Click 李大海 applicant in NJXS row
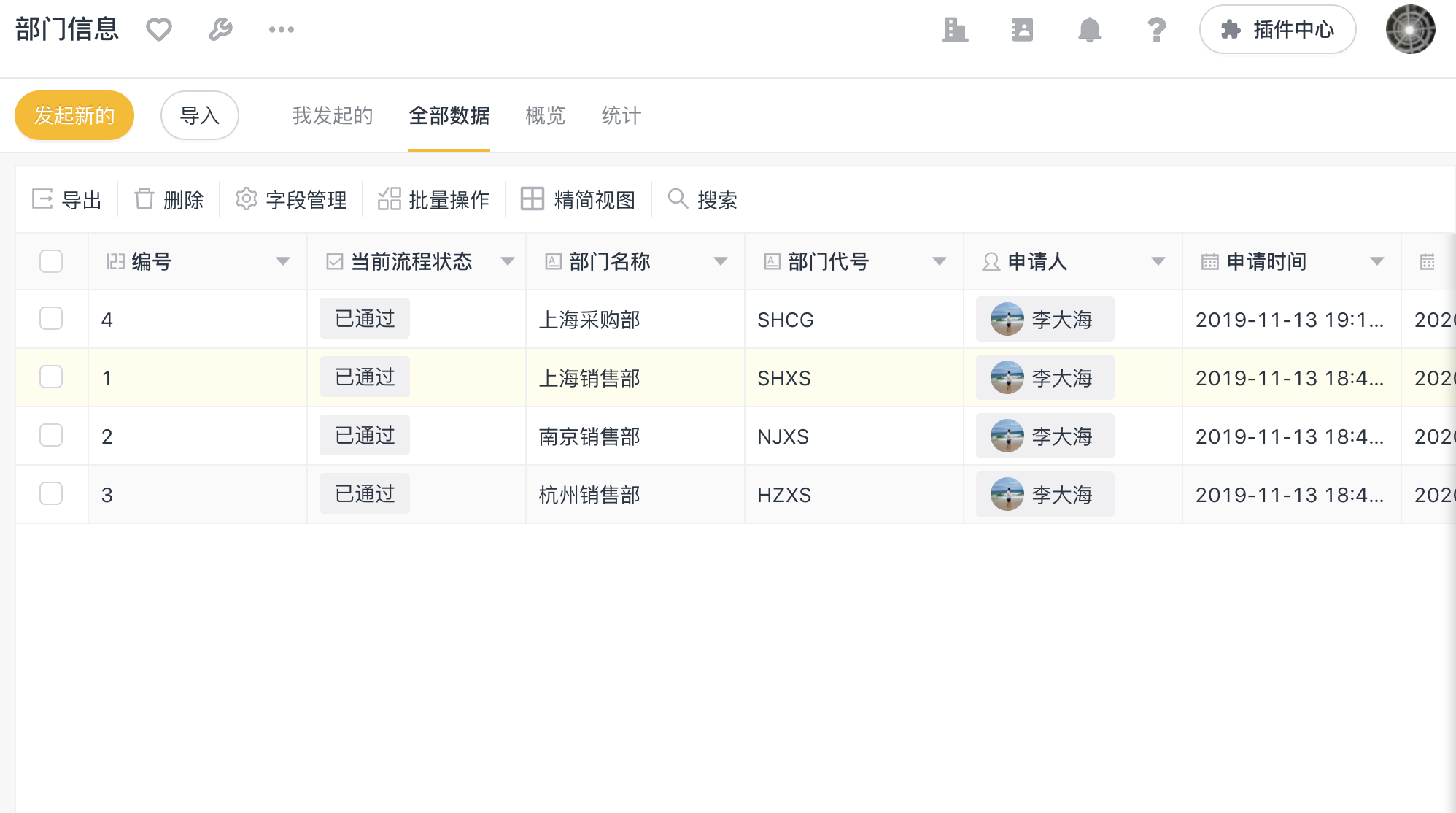The width and height of the screenshot is (1456, 813). (x=1045, y=436)
